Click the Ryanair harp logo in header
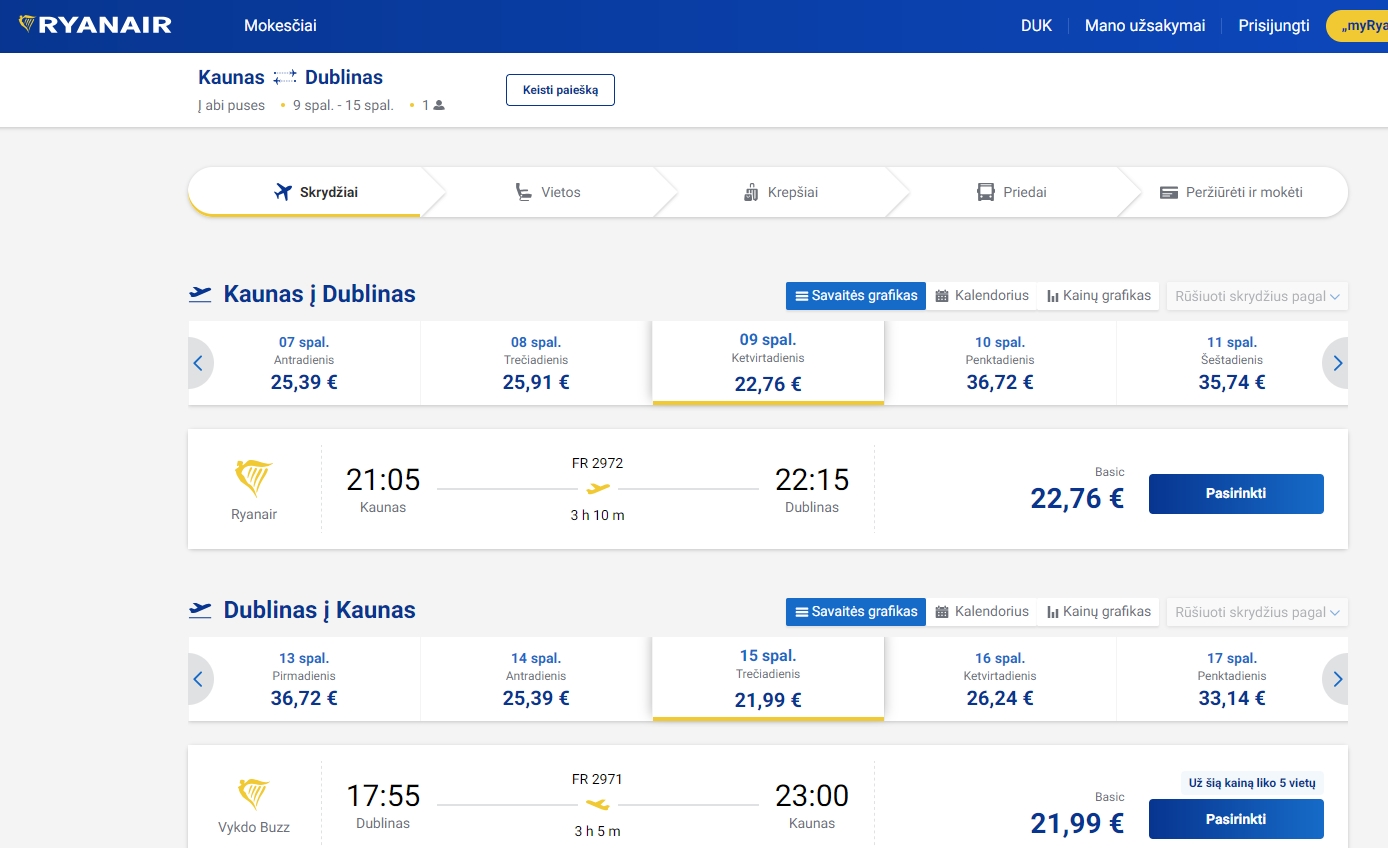1388x848 pixels. pos(27,24)
